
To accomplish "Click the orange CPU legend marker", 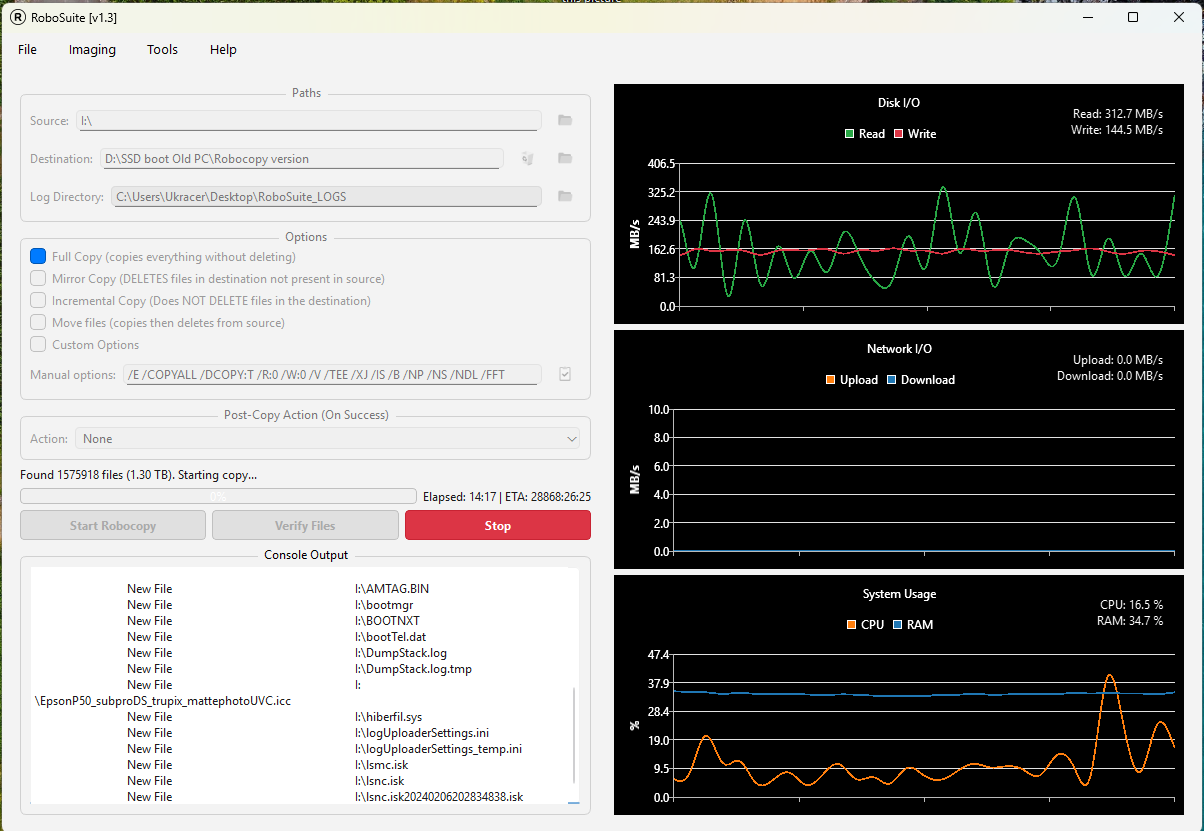I will tap(851, 625).
